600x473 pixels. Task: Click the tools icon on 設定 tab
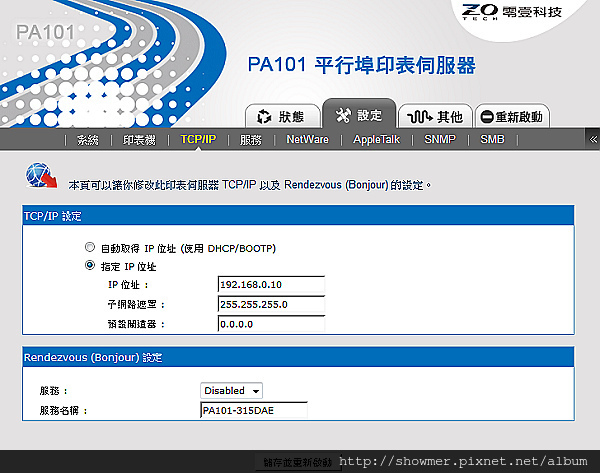[343, 115]
